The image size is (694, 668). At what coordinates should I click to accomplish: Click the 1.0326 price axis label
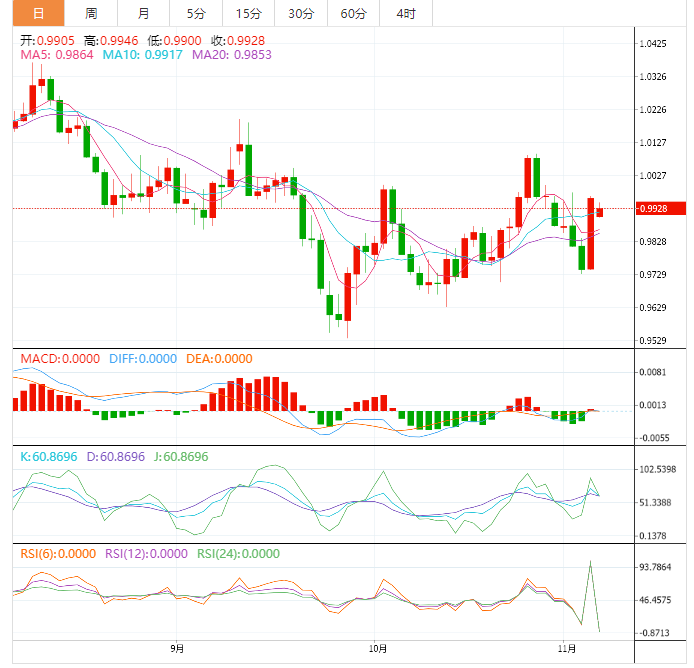click(x=653, y=77)
